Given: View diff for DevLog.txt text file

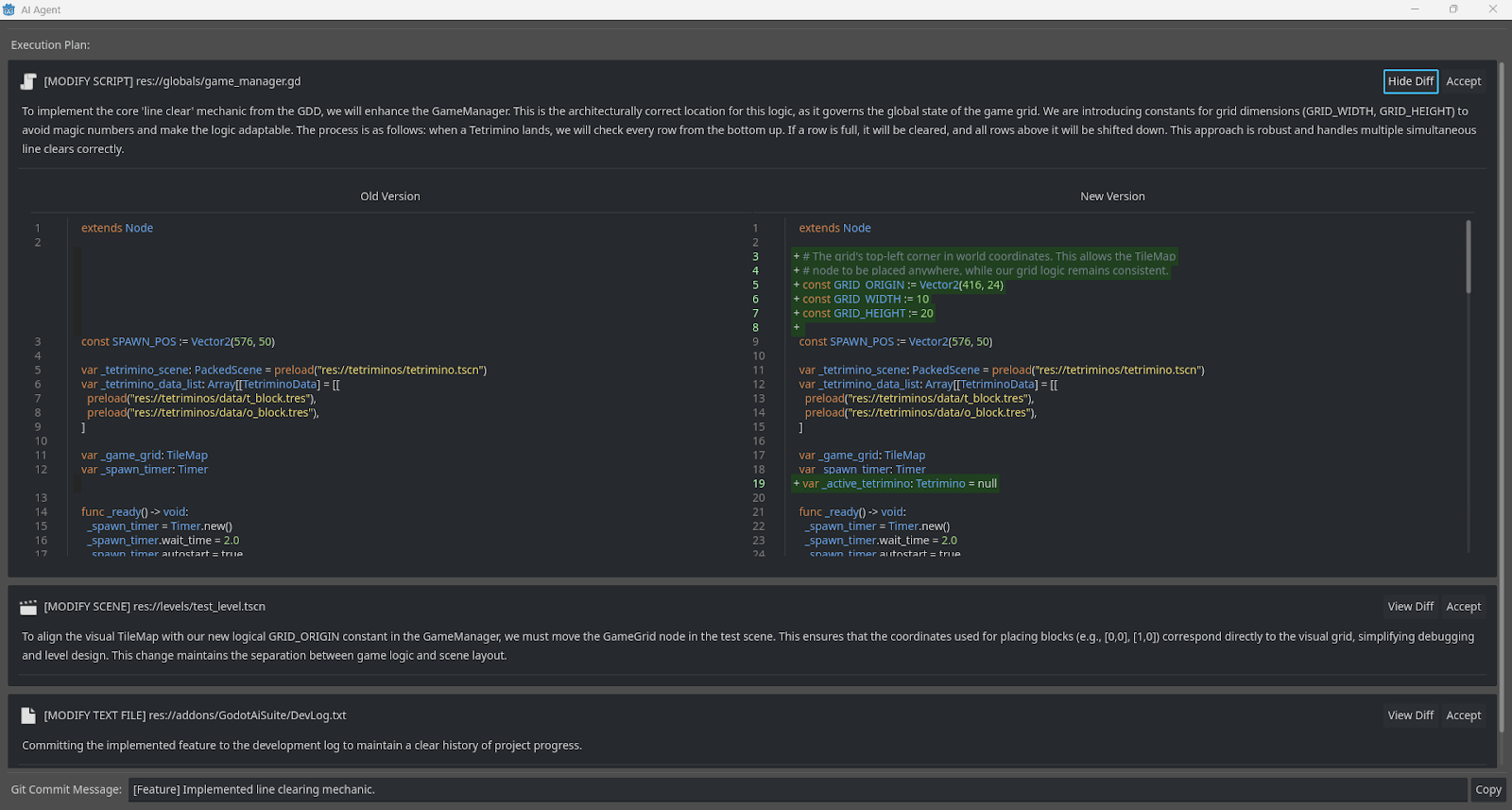Looking at the screenshot, I should pos(1410,715).
